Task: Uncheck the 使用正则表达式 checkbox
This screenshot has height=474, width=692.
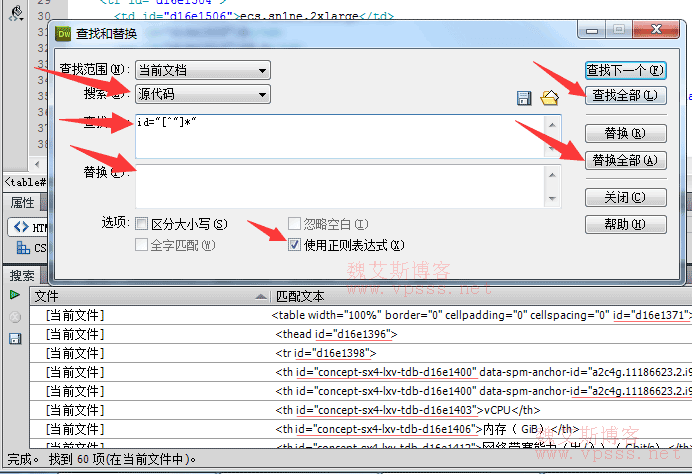Action: click(x=294, y=245)
